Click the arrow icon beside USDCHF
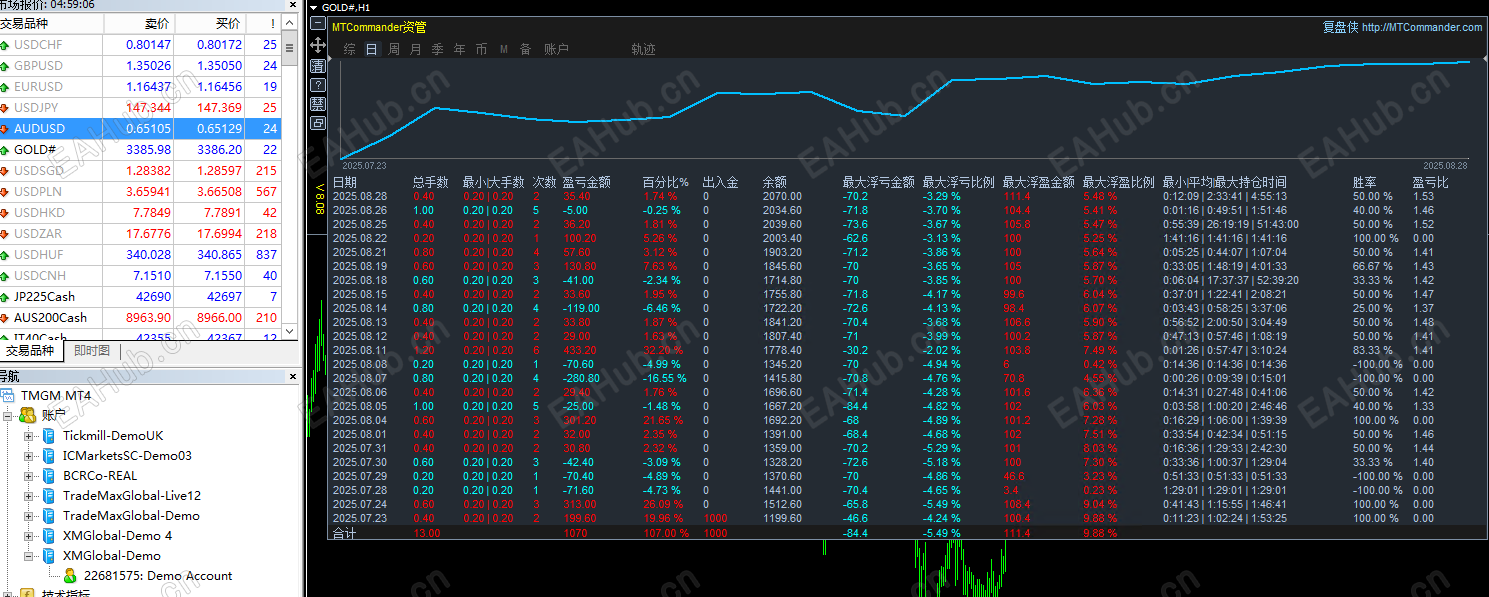Image resolution: width=1489 pixels, height=597 pixels. 5,45
